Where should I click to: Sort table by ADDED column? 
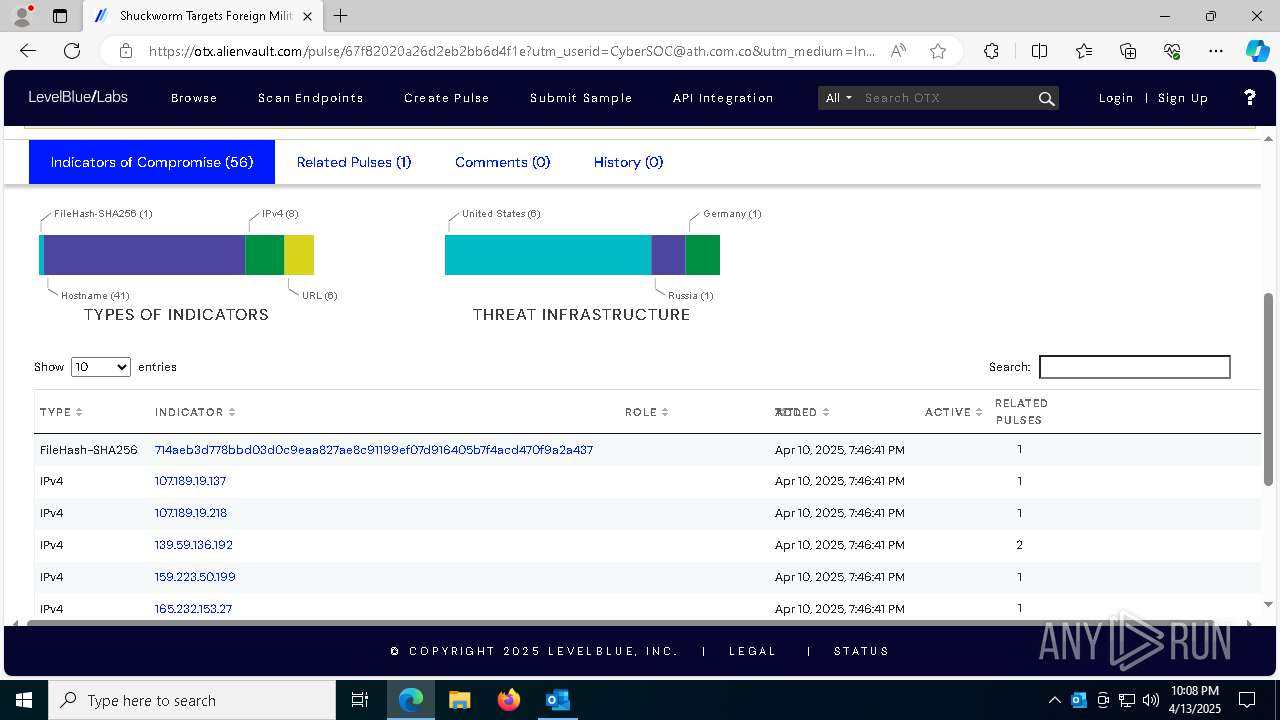pos(802,412)
